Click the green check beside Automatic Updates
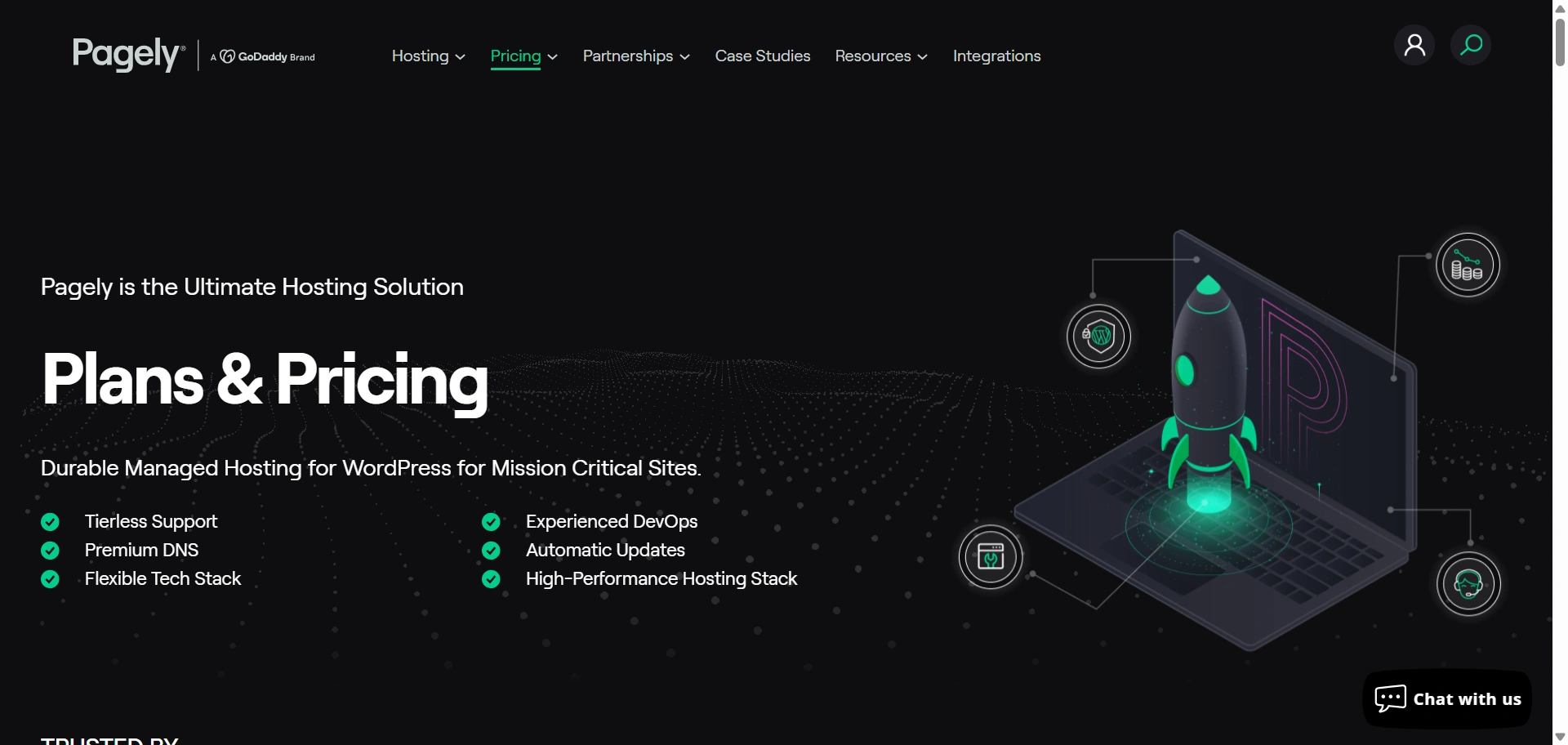 [x=491, y=550]
